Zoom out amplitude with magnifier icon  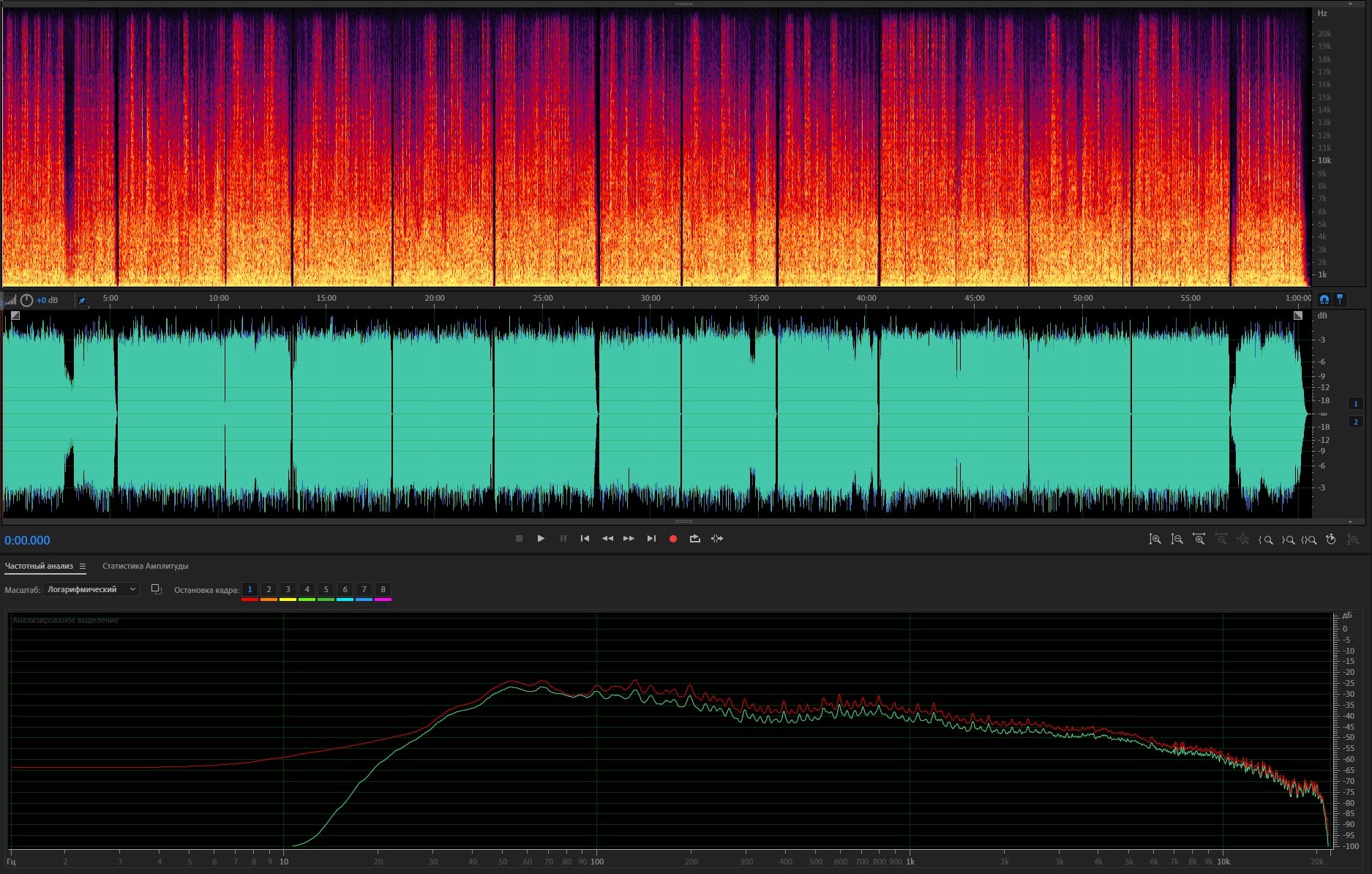click(x=1177, y=539)
